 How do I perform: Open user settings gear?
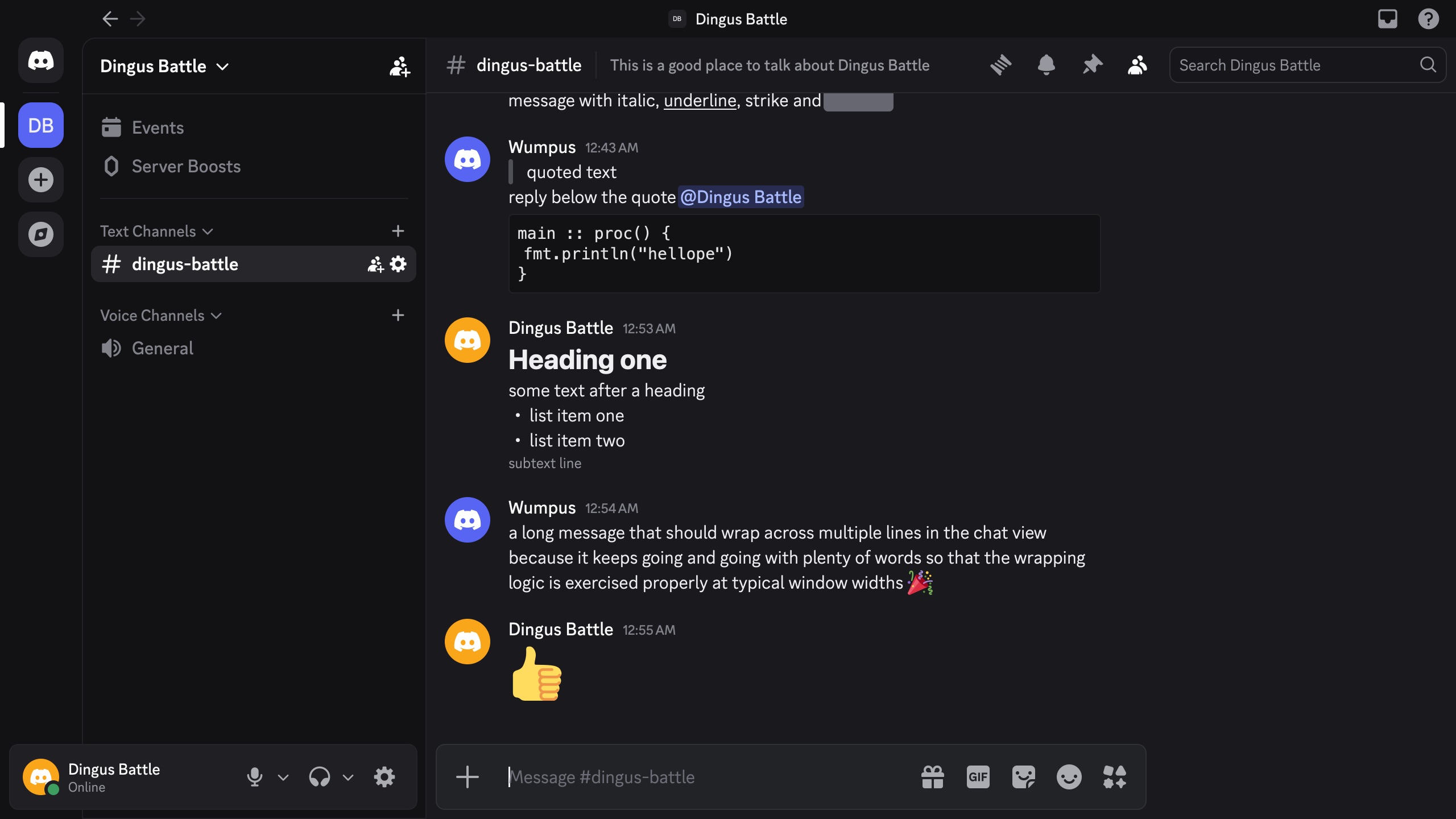[384, 777]
